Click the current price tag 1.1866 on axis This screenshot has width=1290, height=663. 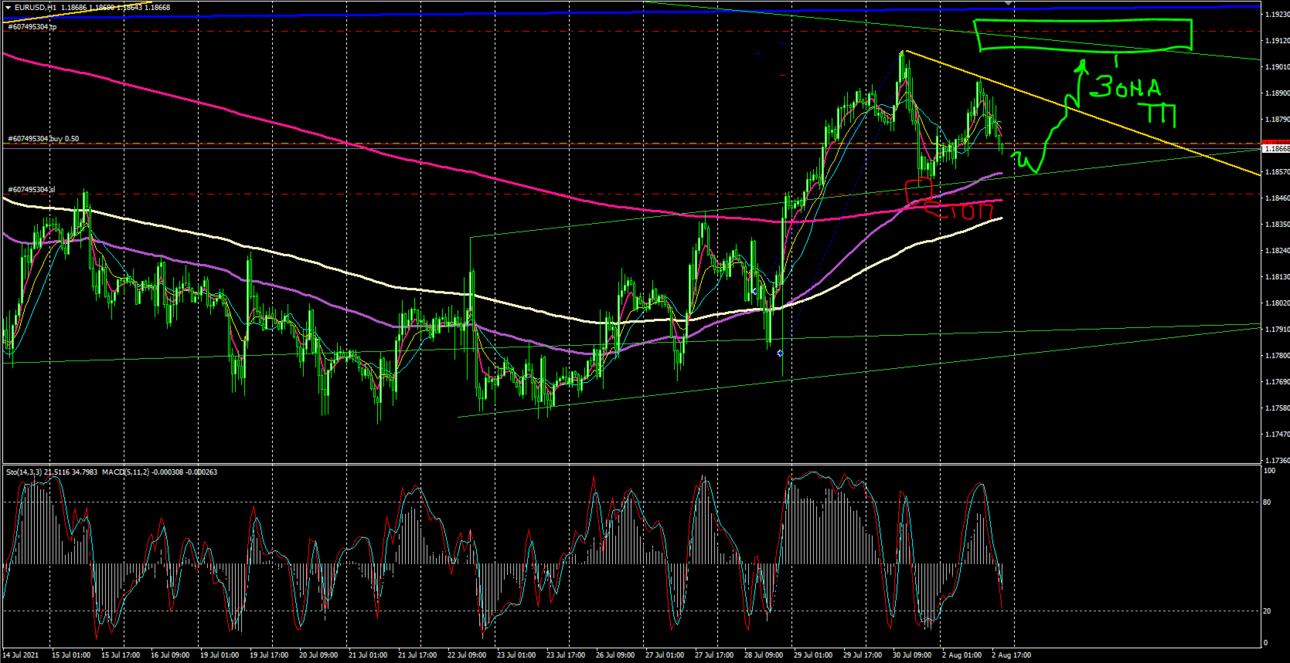pos(1276,148)
